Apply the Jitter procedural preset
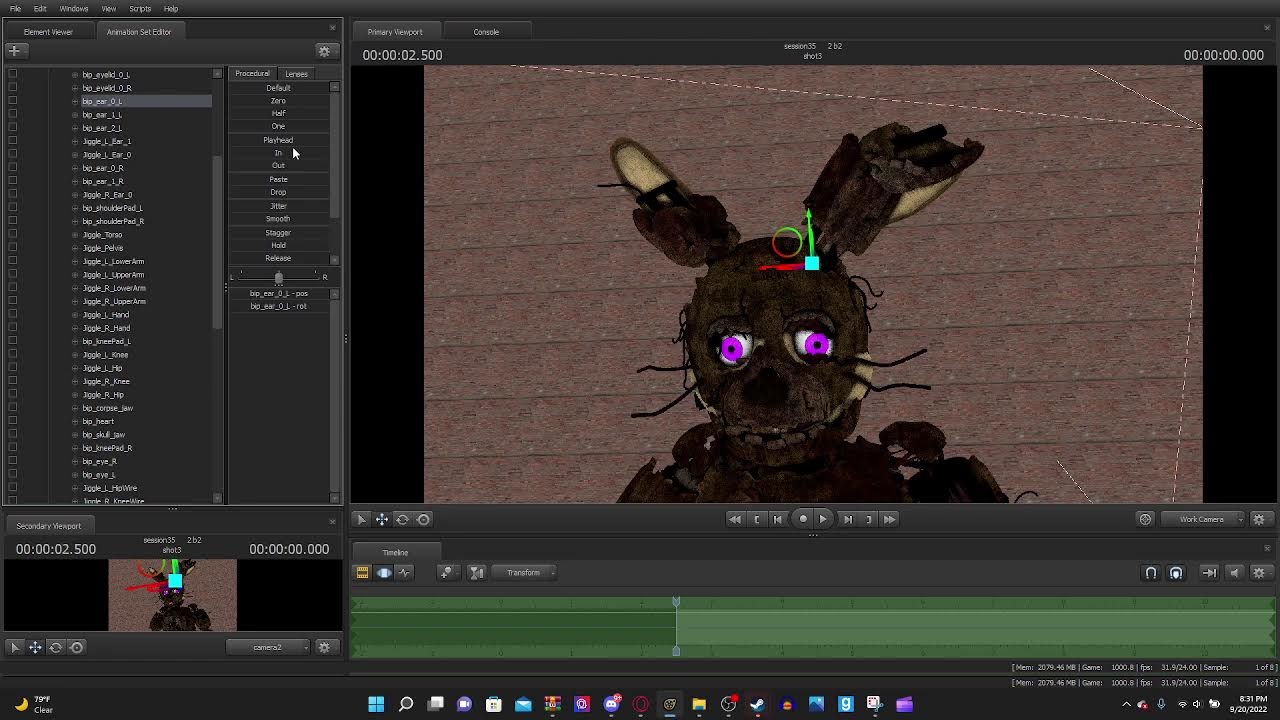The height and width of the screenshot is (720, 1280). 278,206
